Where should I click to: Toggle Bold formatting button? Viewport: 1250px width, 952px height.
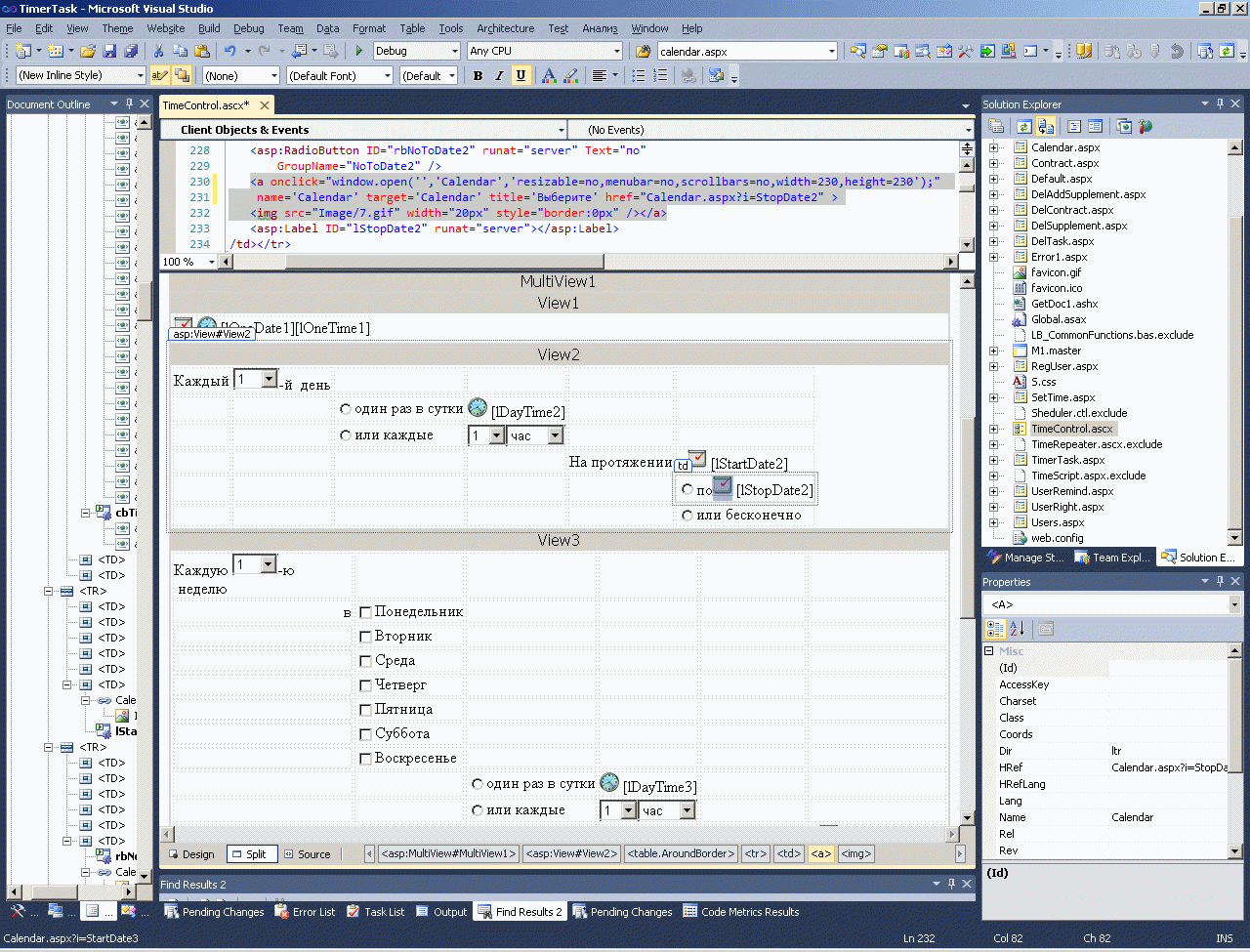pyautogui.click(x=478, y=75)
